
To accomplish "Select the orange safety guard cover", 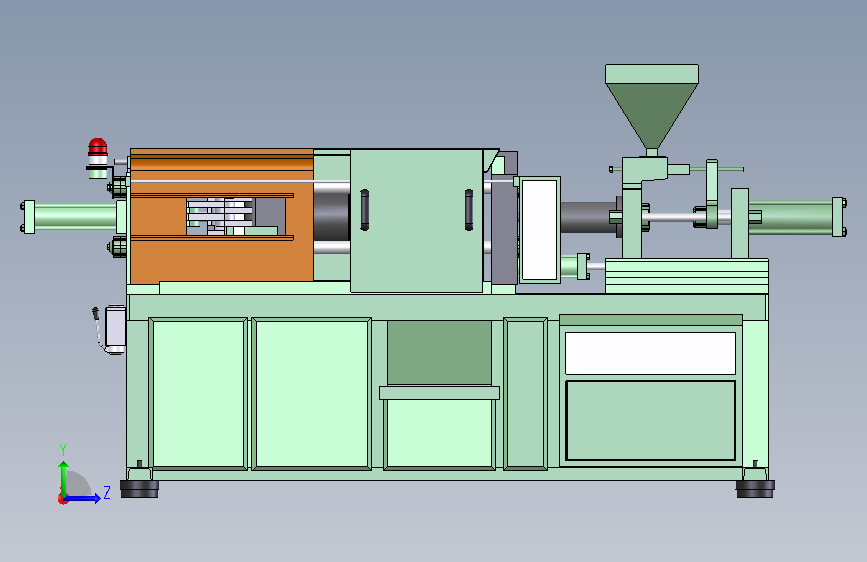I will pos(221,260).
